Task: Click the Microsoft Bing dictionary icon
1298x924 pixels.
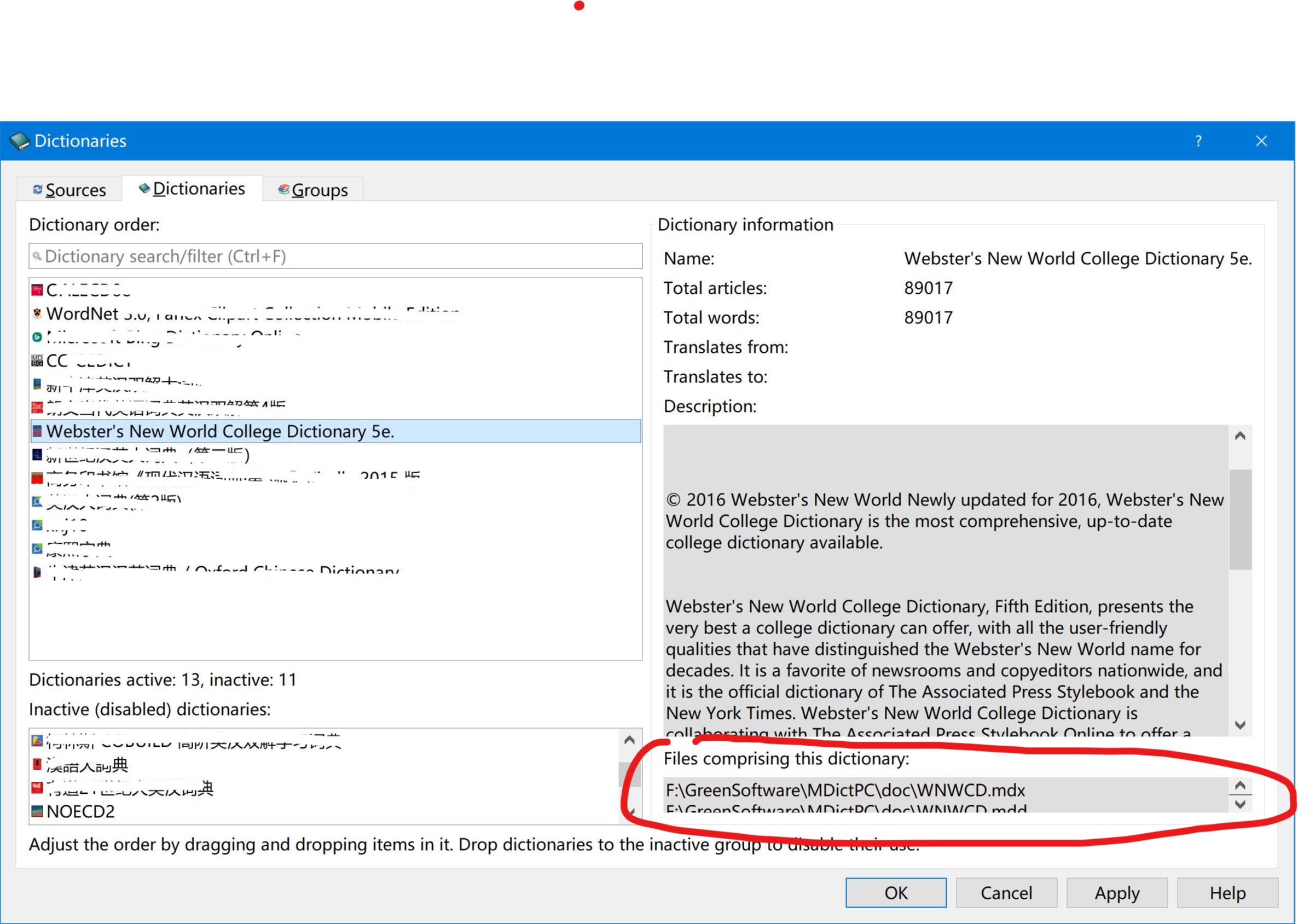Action: pos(37,338)
